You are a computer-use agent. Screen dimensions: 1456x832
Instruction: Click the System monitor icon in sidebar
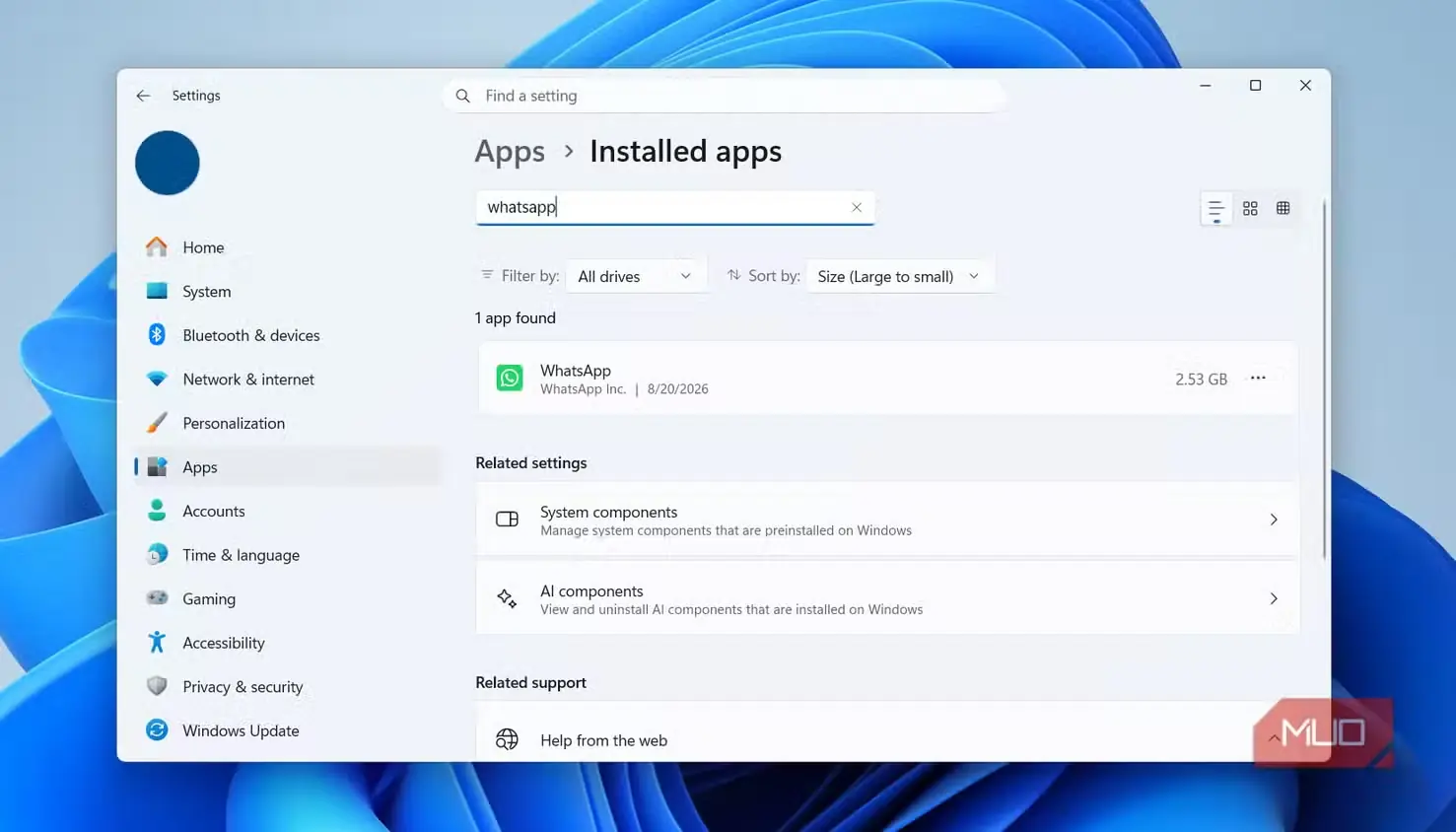coord(157,291)
